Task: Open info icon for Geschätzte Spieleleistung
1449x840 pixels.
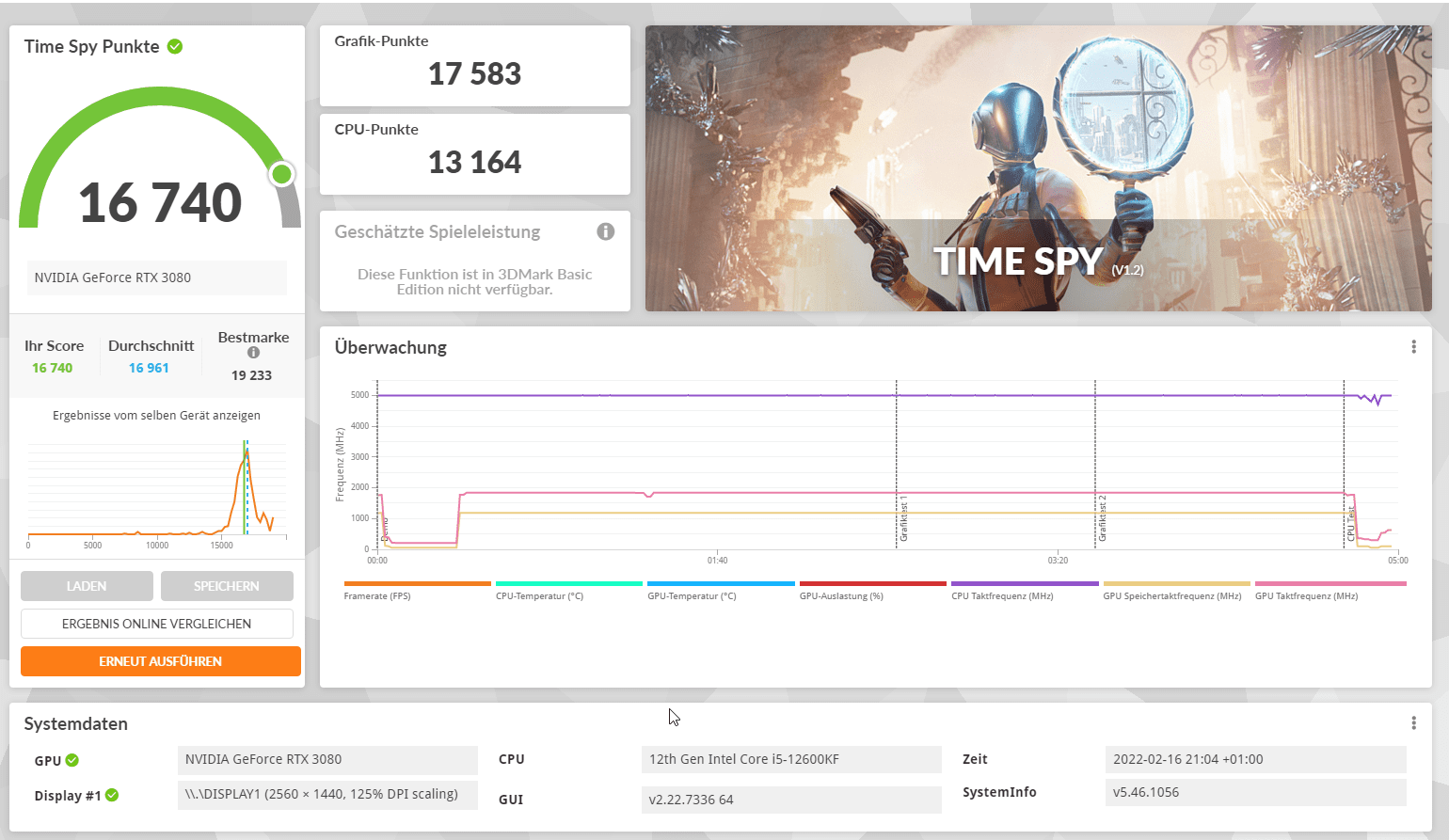Action: 606,231
